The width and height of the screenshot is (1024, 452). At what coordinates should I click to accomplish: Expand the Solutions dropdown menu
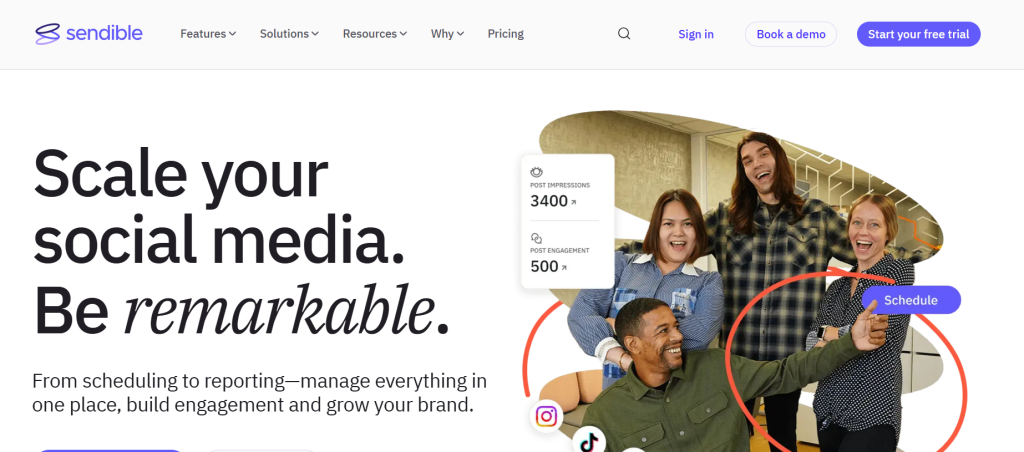click(x=289, y=34)
